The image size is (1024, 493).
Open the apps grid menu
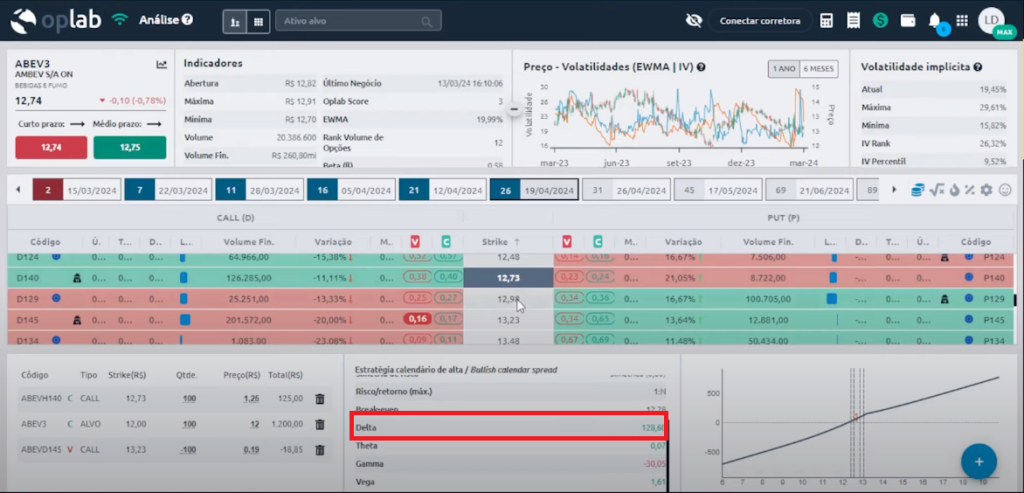[x=962, y=20]
